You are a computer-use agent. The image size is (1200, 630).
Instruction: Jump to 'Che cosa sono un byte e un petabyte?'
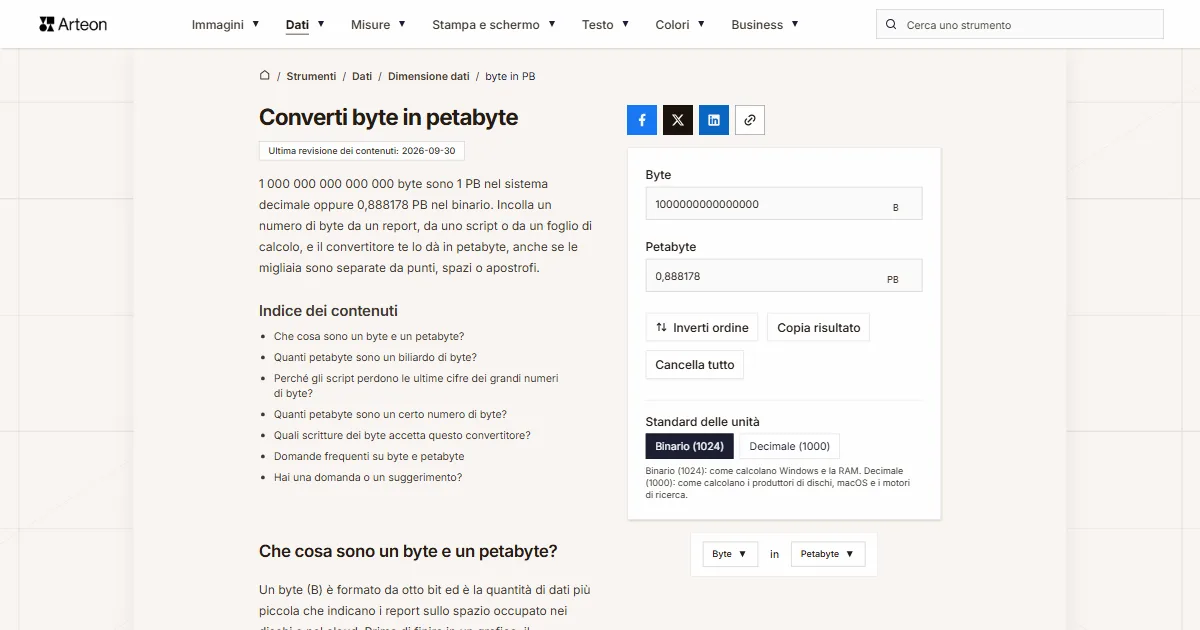click(369, 336)
